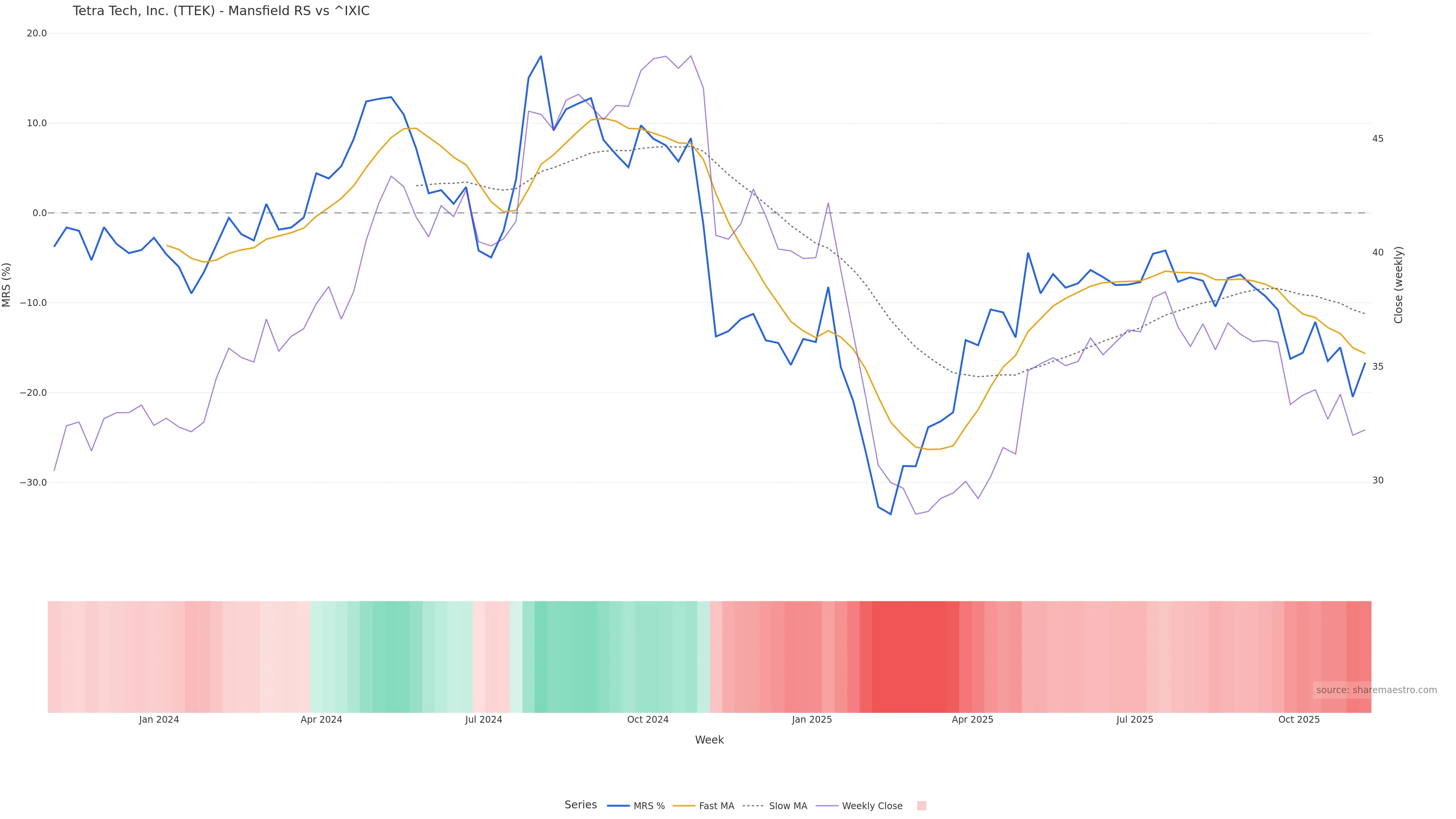Click the Week x-axis title

pyautogui.click(x=709, y=740)
